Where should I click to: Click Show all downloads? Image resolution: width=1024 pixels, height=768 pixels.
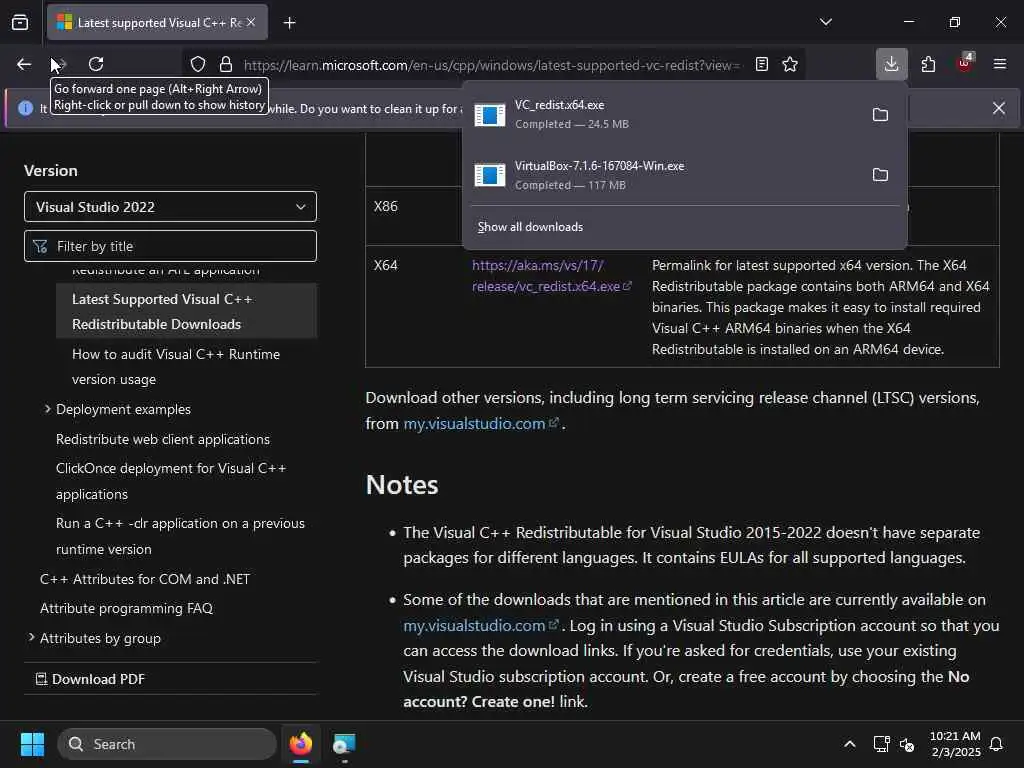[x=530, y=227]
